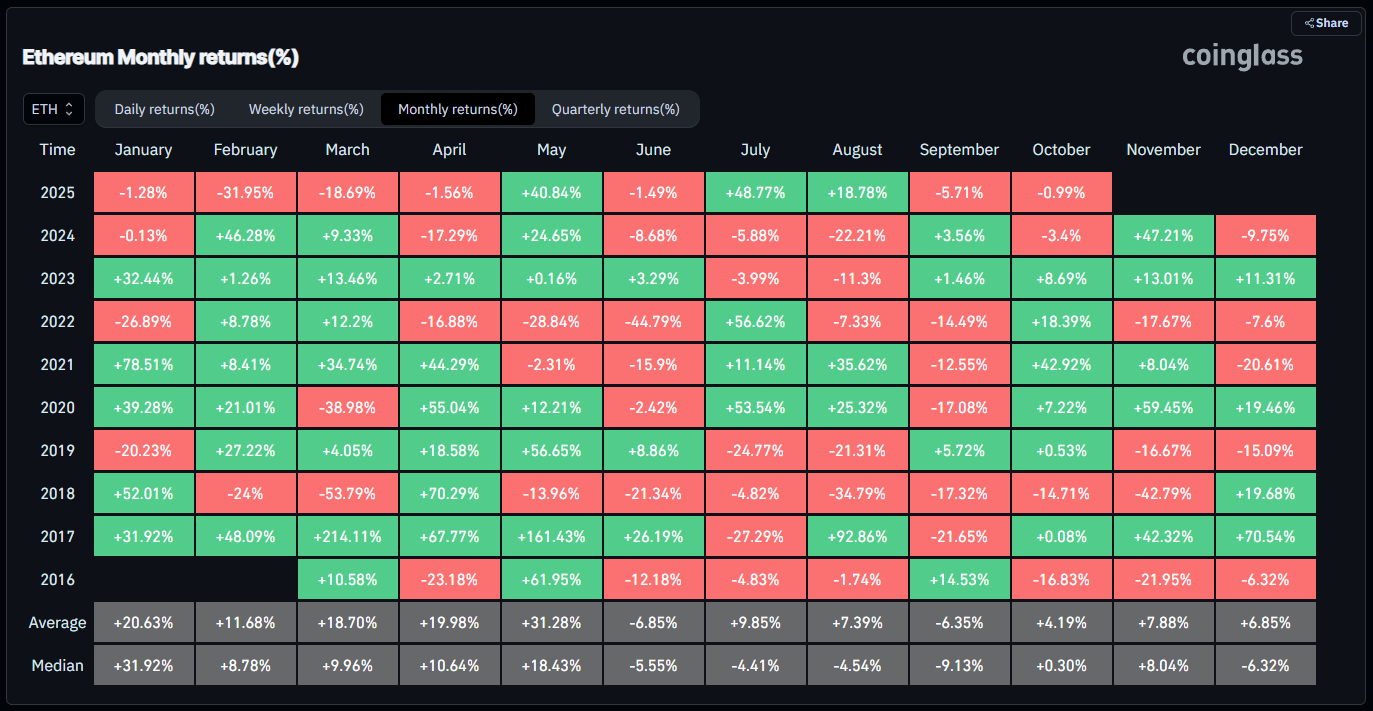Click the November 2020 +59.45% cell

tap(1163, 407)
